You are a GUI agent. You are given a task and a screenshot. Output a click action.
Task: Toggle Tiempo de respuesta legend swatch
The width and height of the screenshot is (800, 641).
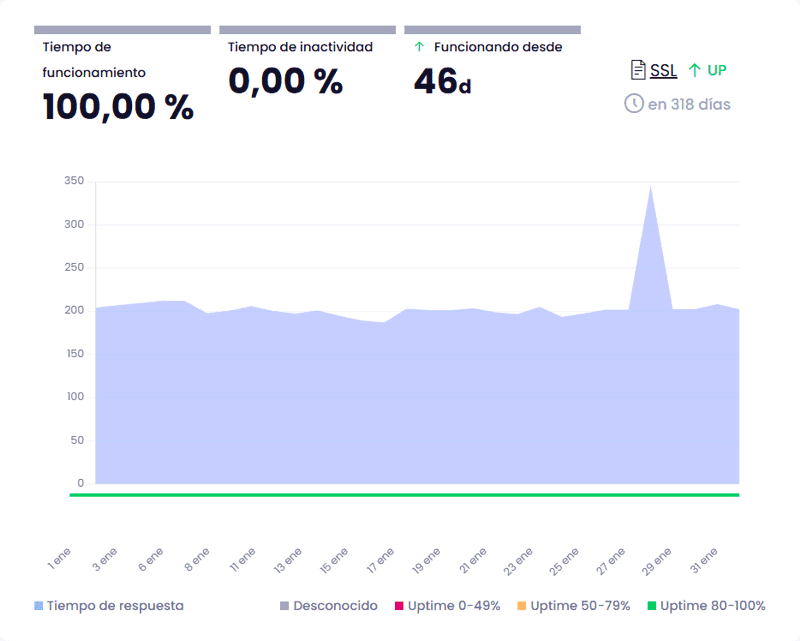(x=39, y=606)
